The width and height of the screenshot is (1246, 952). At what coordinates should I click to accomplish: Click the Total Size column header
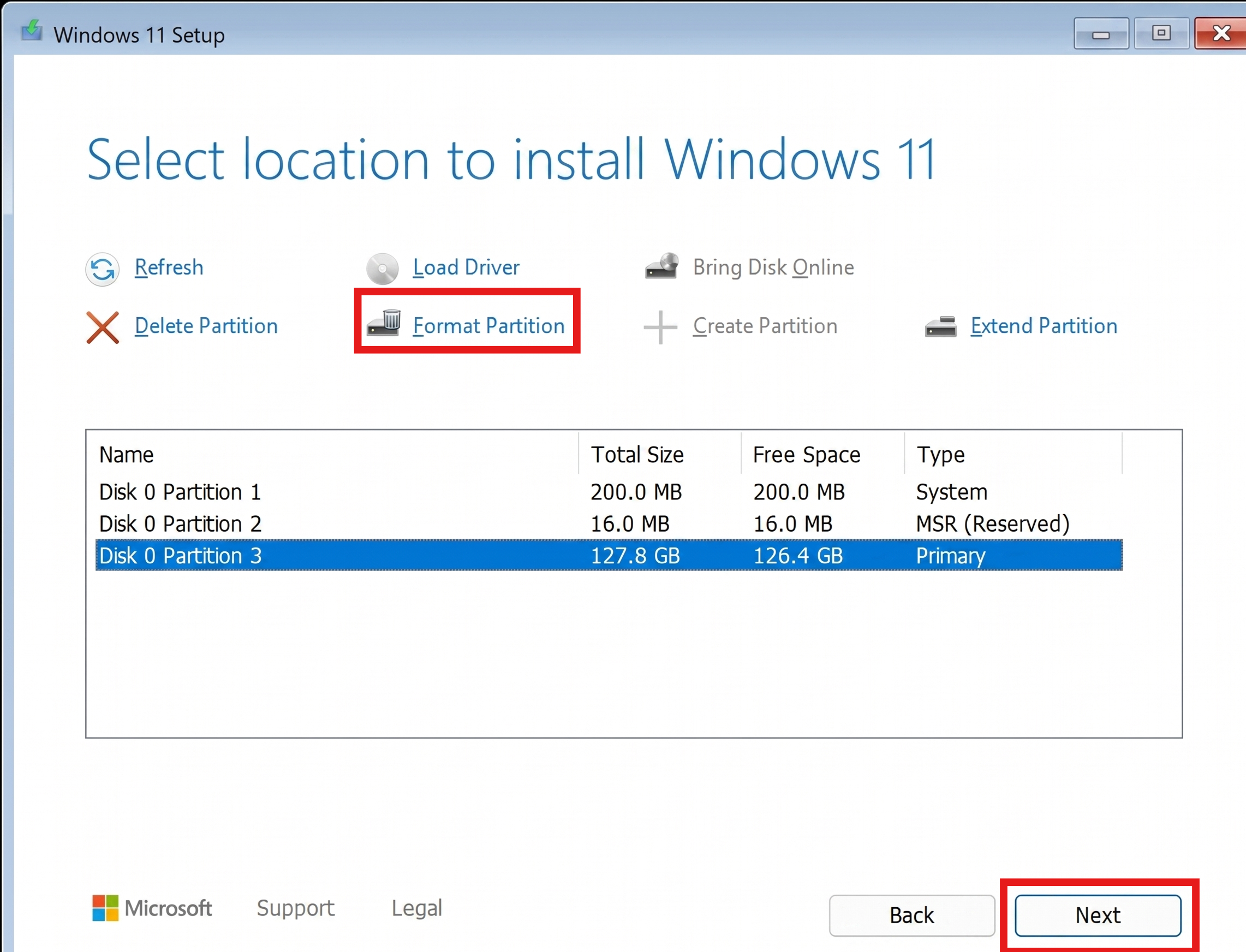(637, 455)
